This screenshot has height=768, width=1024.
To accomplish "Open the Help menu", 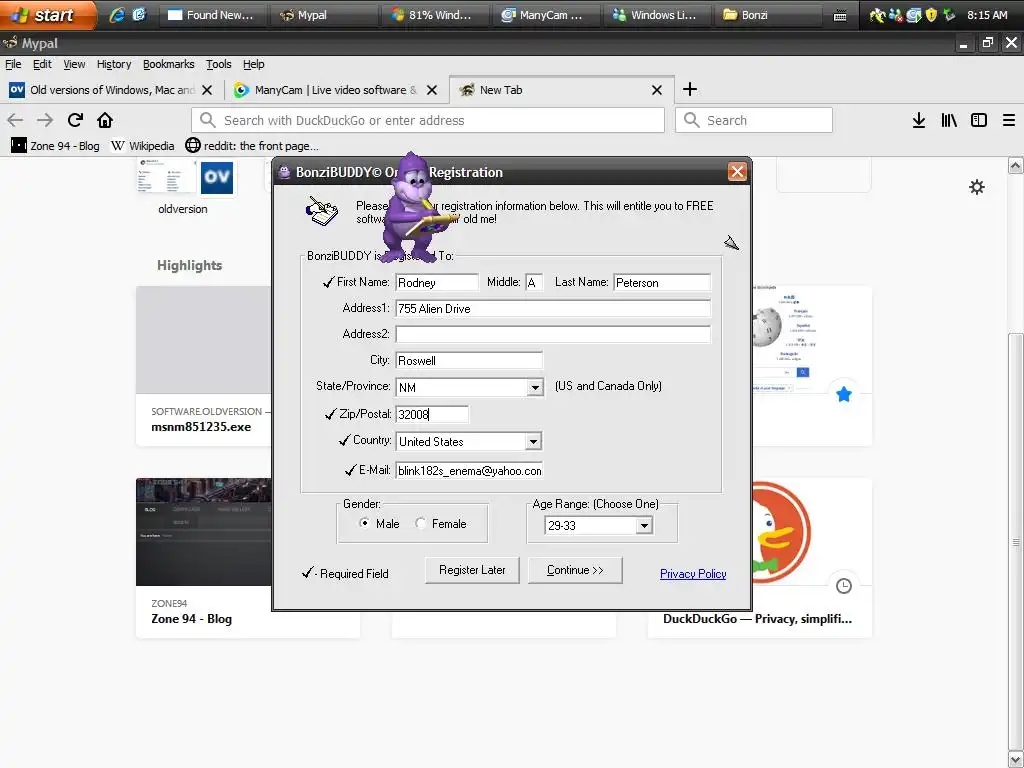I will [x=253, y=64].
